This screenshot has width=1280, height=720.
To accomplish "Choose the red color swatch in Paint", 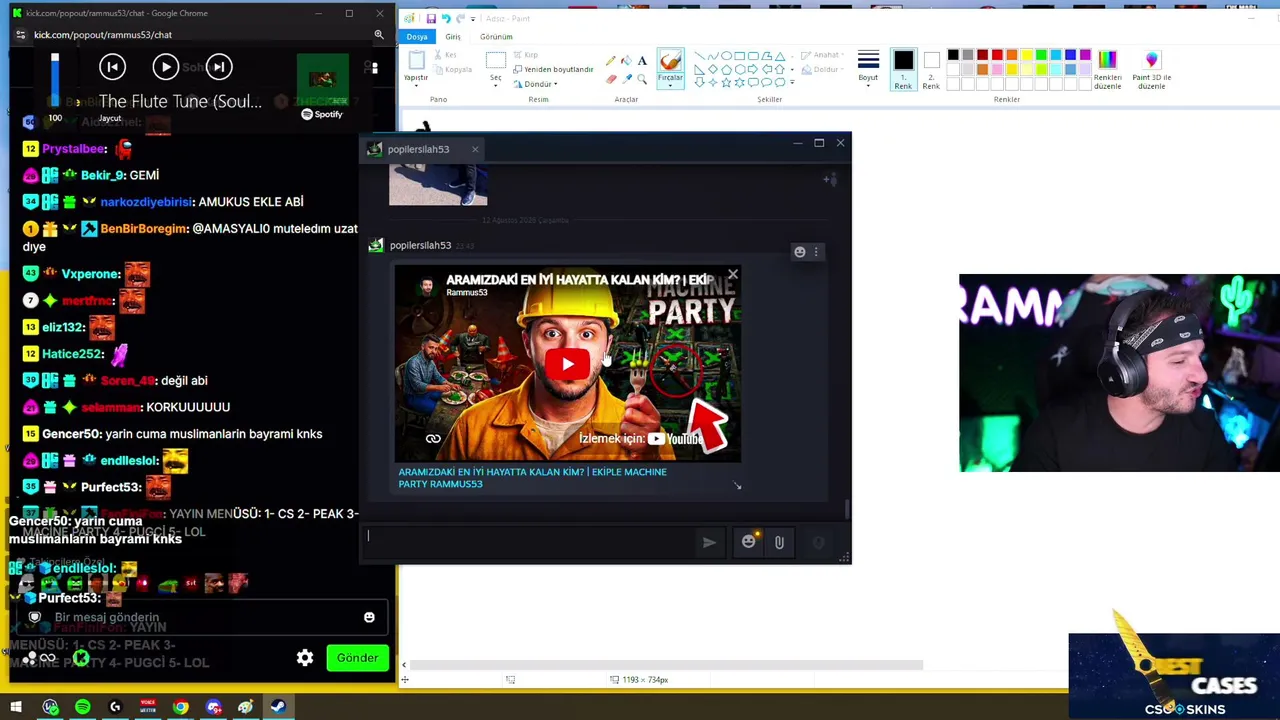I will 997,55.
